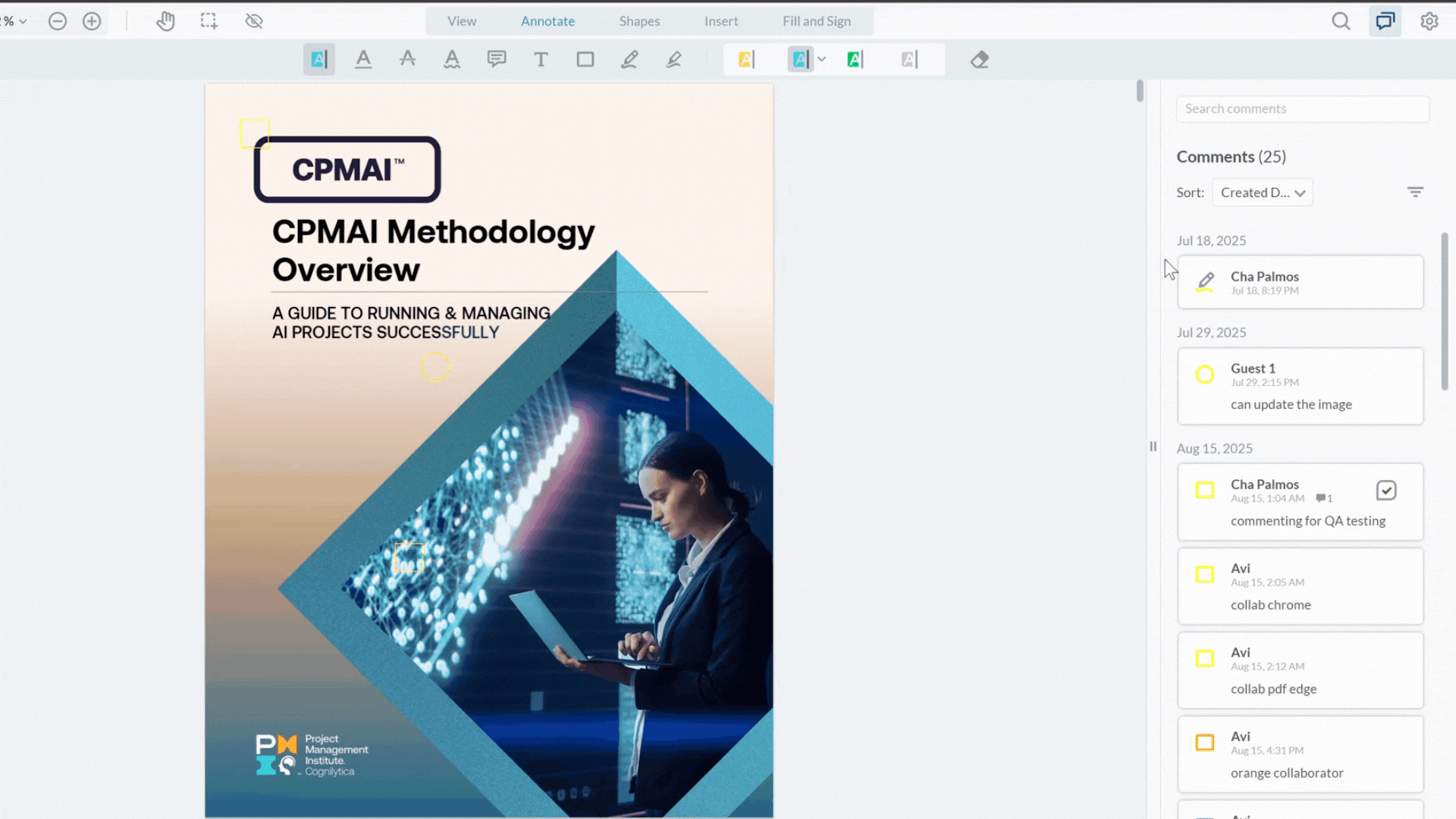This screenshot has width=1456, height=819.
Task: Click the Search comments field
Action: coord(1301,108)
